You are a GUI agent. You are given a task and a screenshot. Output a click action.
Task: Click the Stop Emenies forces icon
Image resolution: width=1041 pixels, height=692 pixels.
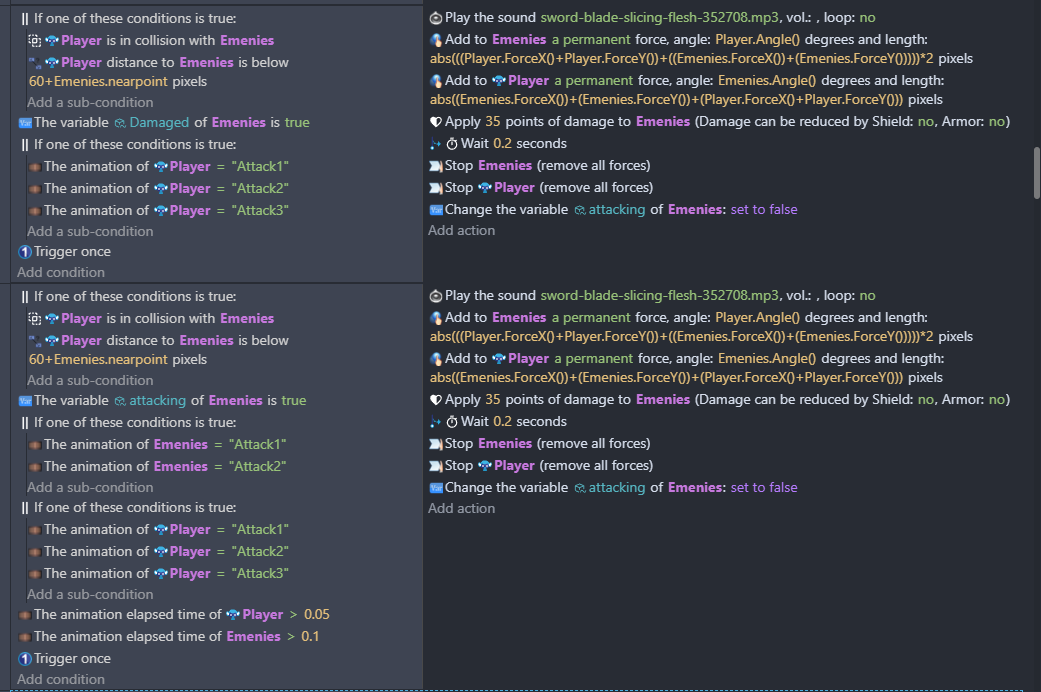point(436,165)
